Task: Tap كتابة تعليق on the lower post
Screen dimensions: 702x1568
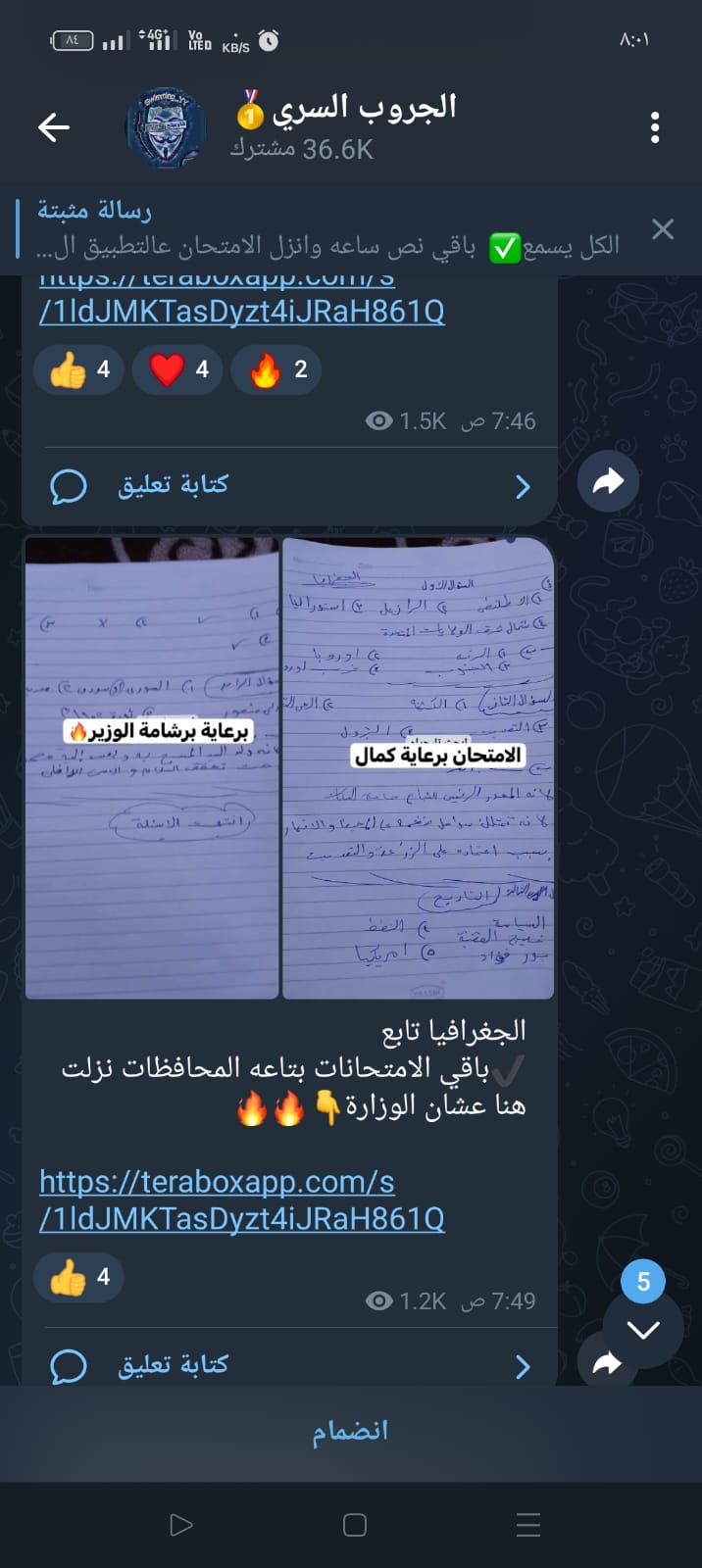Action: click(x=174, y=1365)
